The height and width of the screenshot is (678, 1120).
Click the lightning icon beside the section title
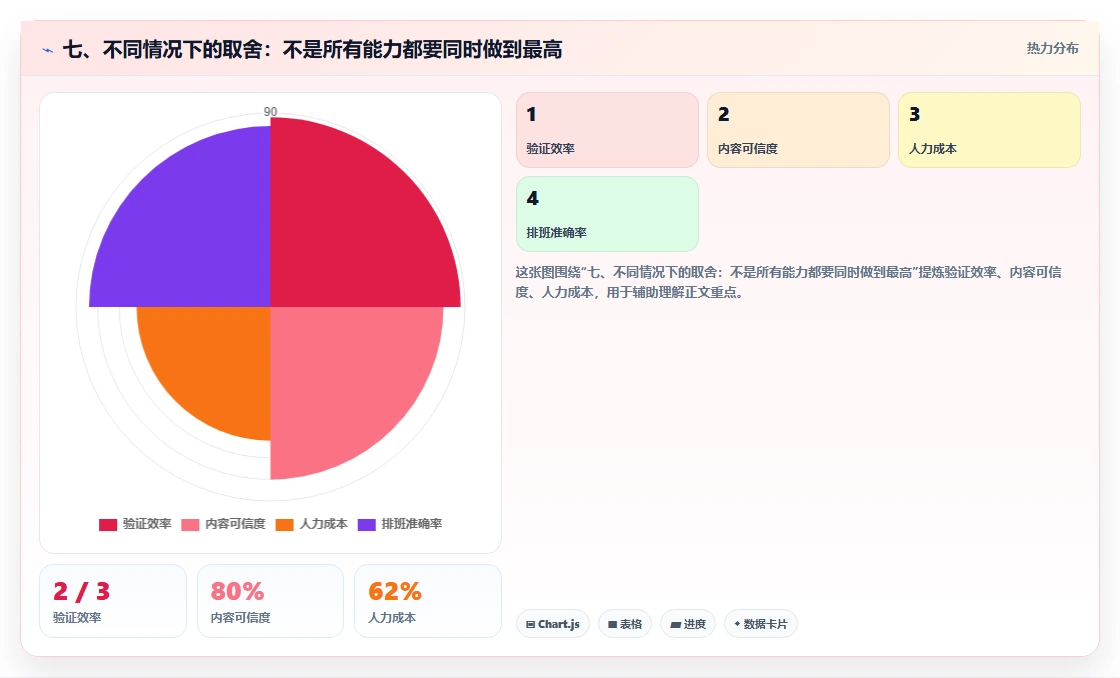[x=48, y=50]
